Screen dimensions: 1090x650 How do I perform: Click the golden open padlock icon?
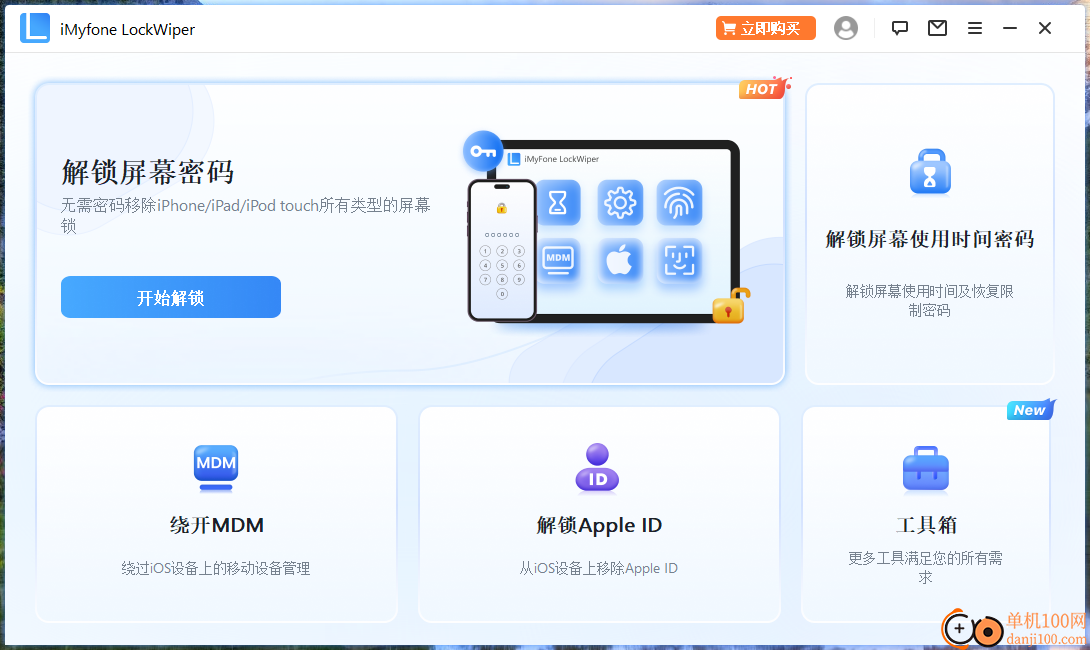(731, 306)
